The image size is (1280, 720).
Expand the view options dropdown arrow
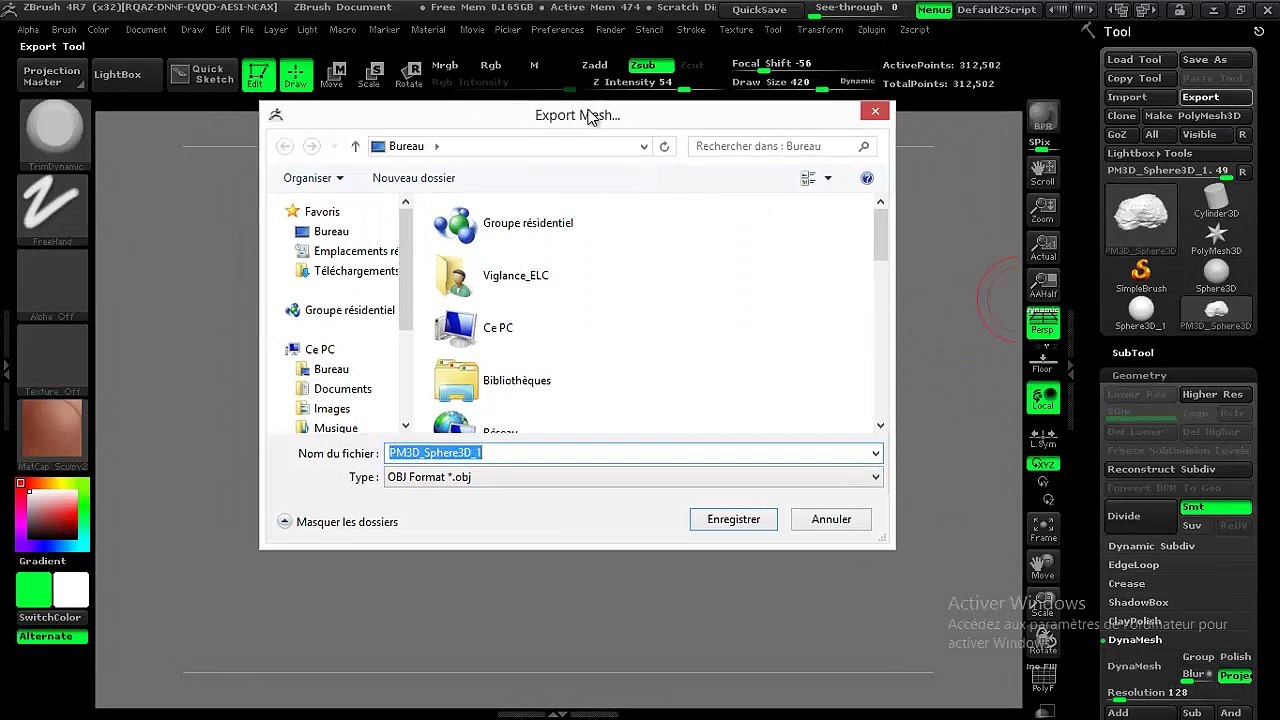(x=828, y=178)
